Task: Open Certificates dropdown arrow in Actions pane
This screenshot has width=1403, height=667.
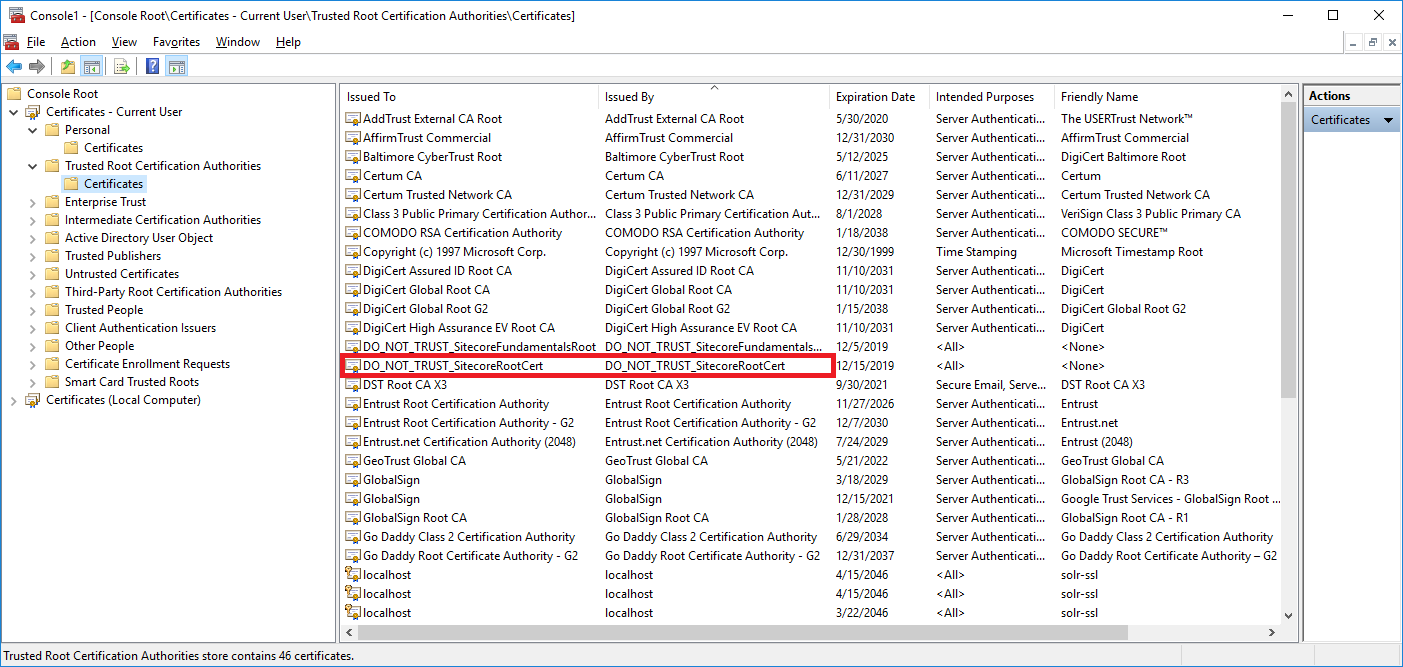Action: pos(1388,120)
